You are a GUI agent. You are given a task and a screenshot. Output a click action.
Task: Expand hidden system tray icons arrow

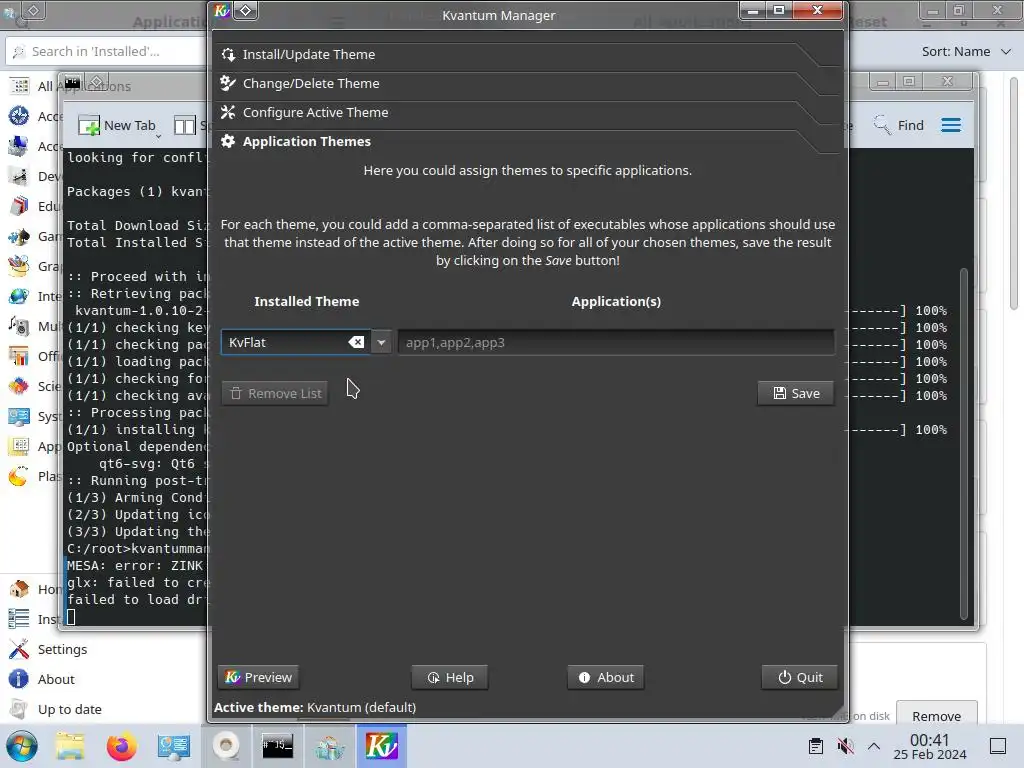click(x=874, y=746)
